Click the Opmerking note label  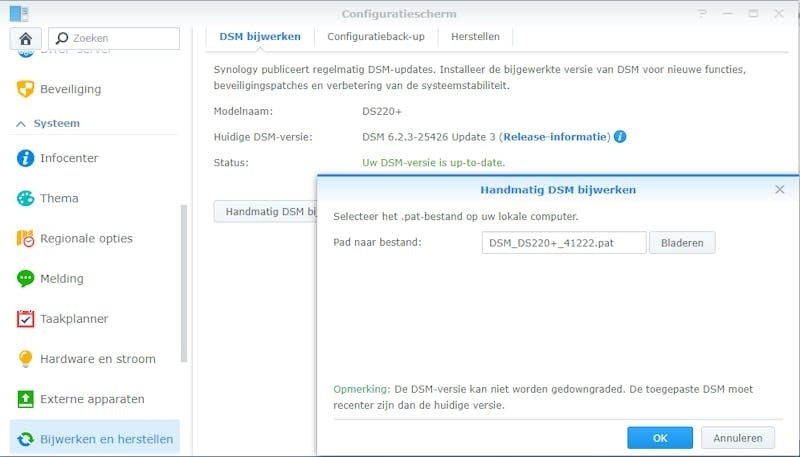(362, 389)
